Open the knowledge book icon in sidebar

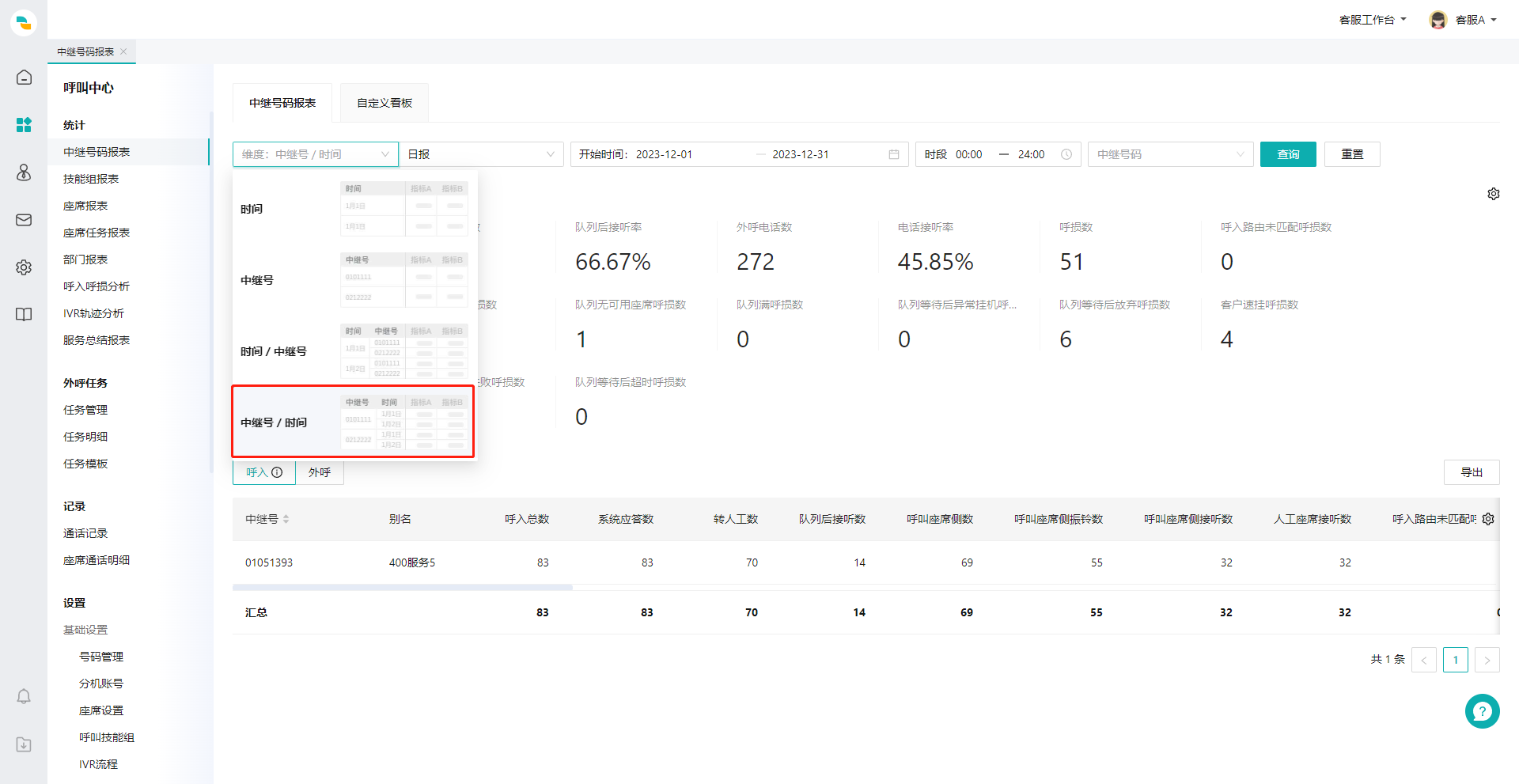[x=24, y=315]
